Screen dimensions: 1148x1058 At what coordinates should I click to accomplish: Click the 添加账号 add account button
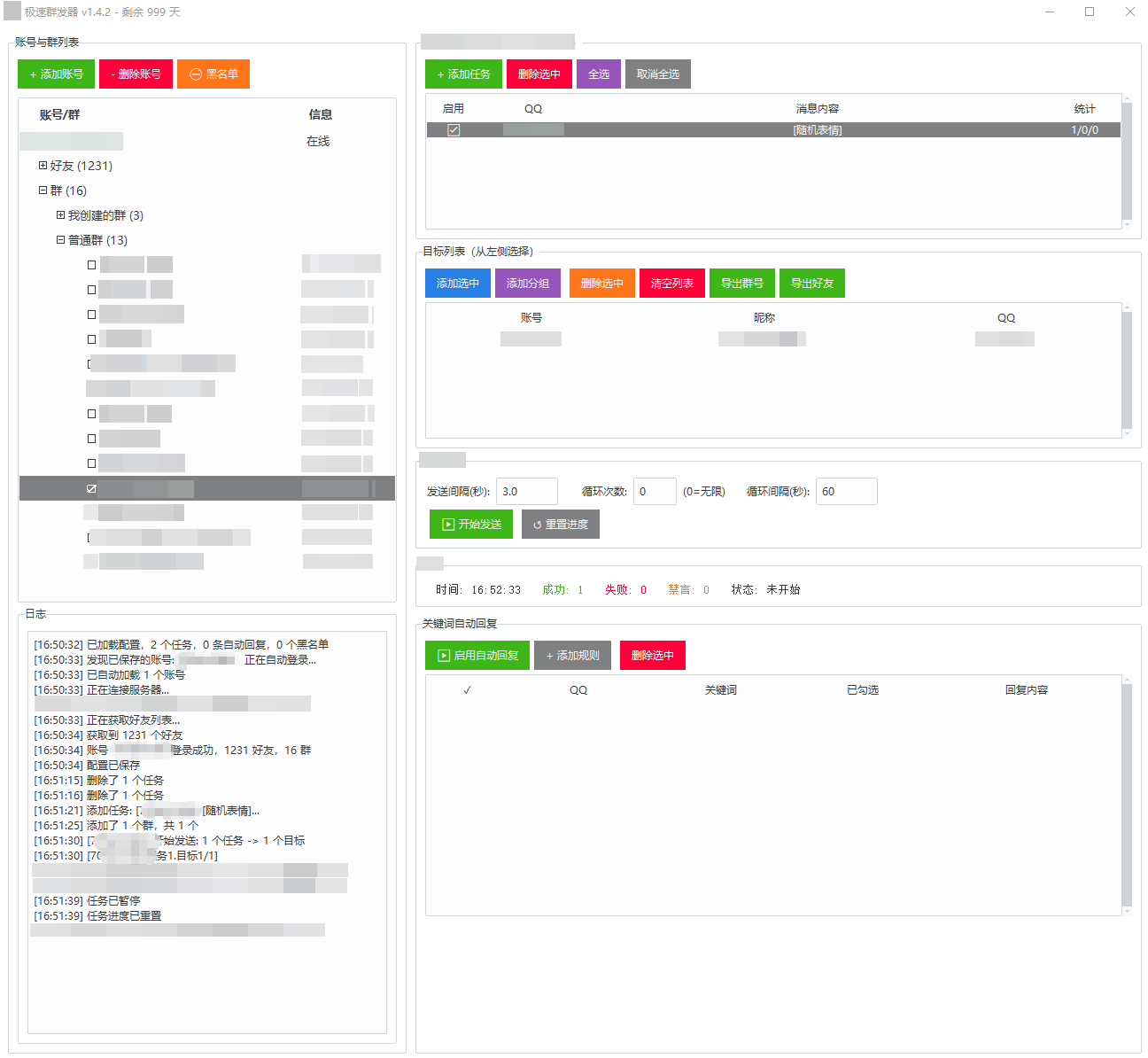coord(56,74)
